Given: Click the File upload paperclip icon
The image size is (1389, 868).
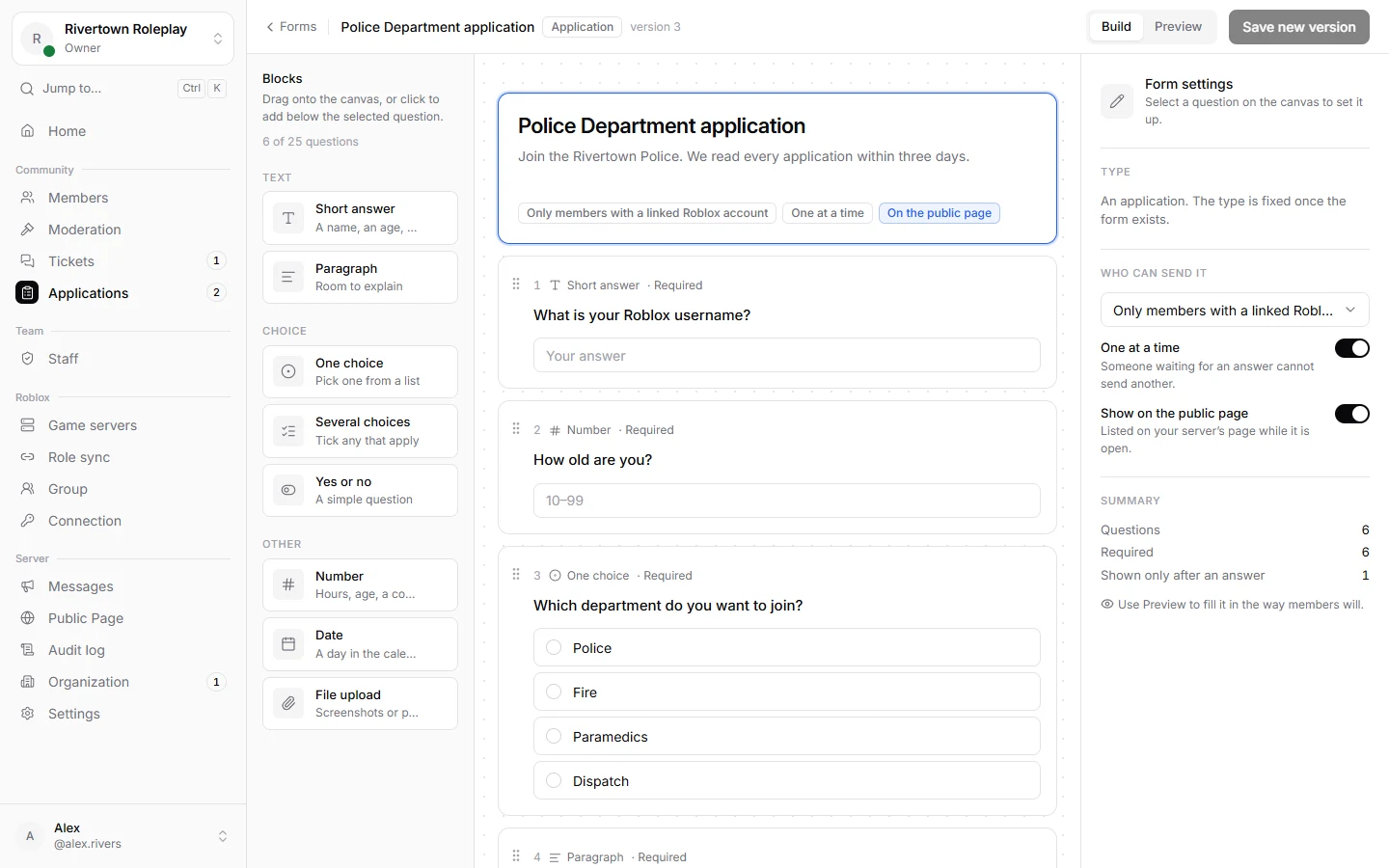Looking at the screenshot, I should 288,704.
